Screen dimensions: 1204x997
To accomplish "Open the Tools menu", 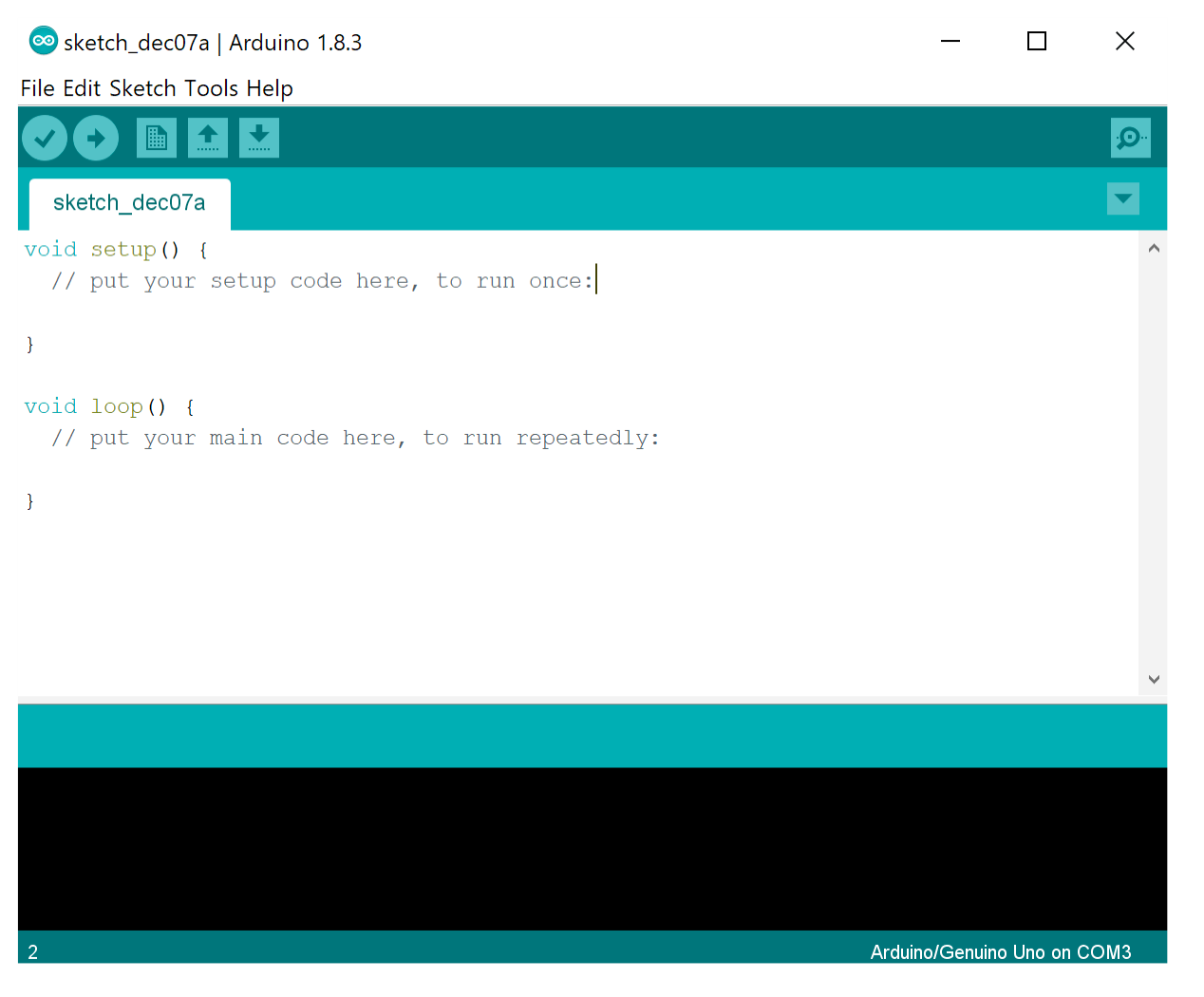I will [x=211, y=87].
